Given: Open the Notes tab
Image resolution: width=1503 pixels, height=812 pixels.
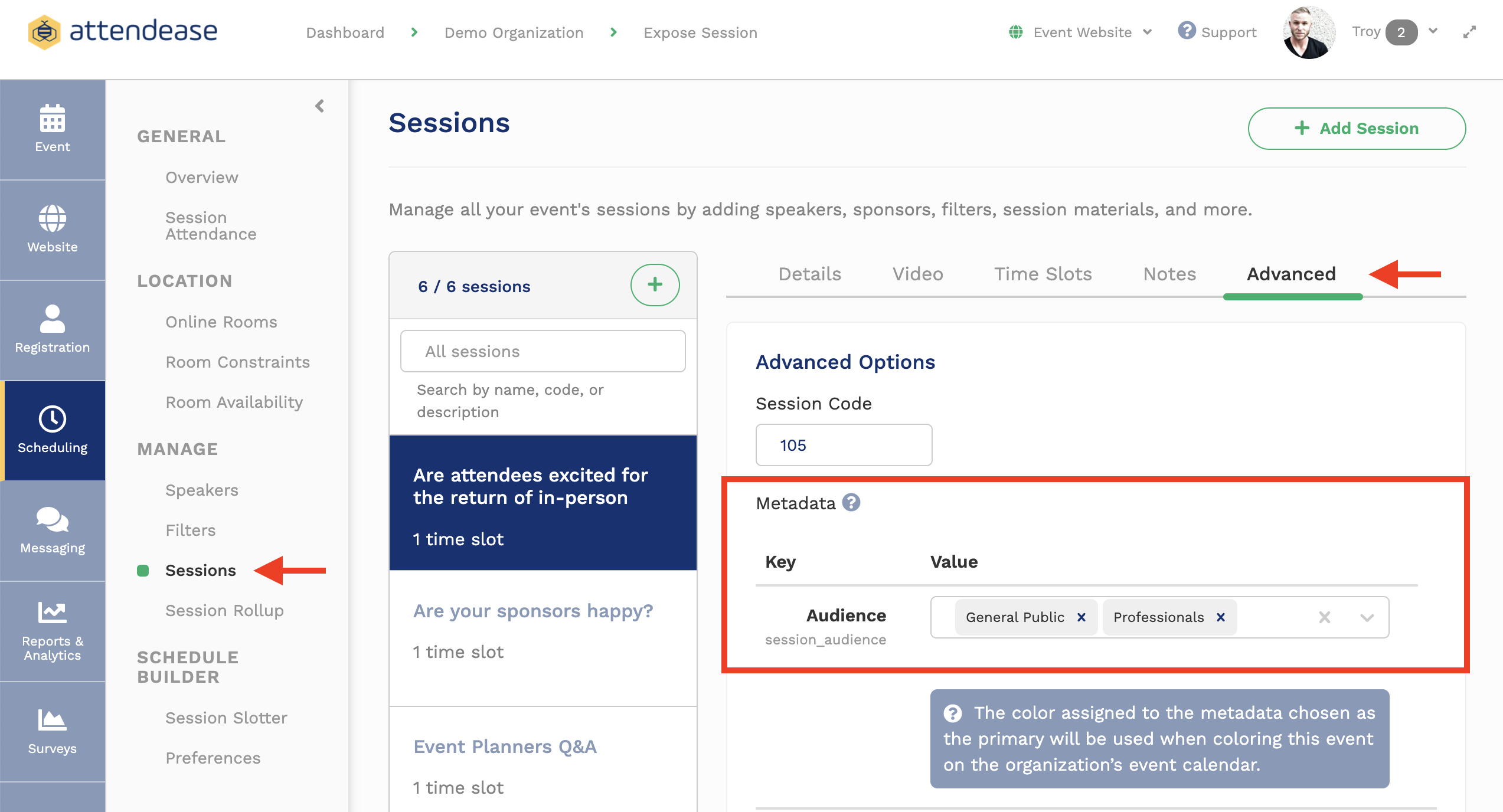Looking at the screenshot, I should click(x=1169, y=274).
